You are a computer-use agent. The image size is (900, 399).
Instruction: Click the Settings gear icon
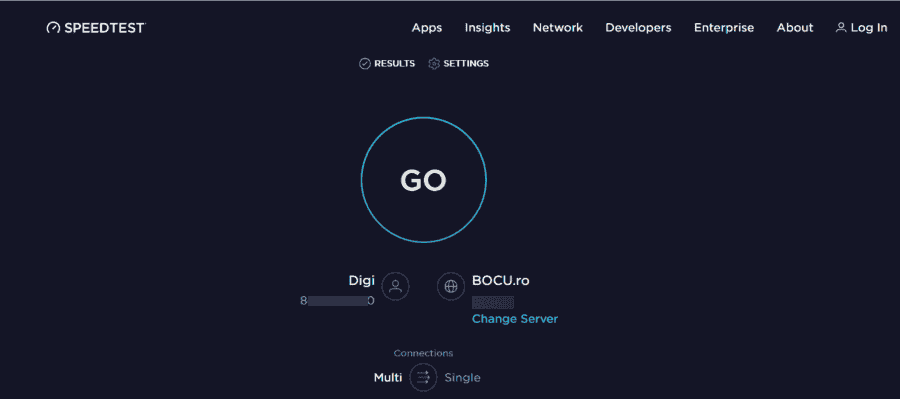(x=434, y=64)
